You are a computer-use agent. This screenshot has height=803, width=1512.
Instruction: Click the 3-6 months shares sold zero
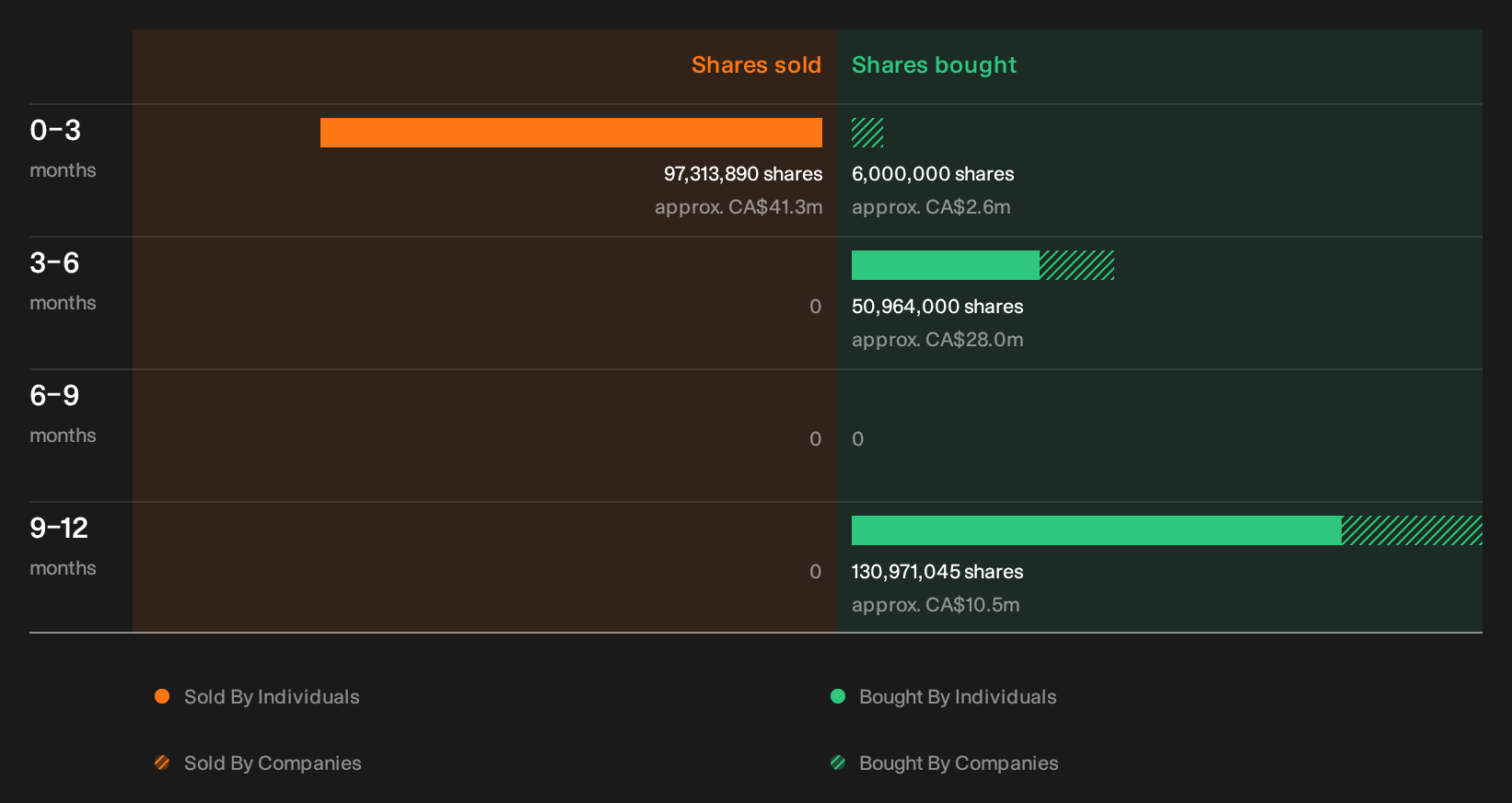point(816,307)
